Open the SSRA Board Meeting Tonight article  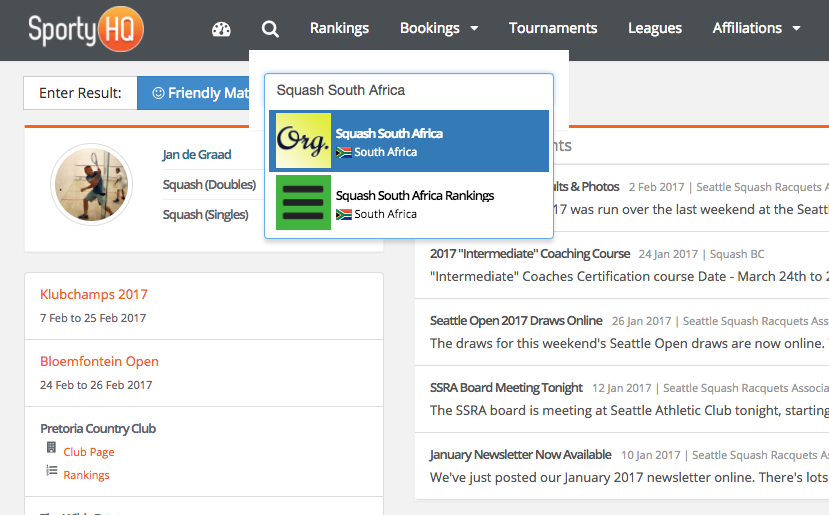pyautogui.click(x=506, y=388)
